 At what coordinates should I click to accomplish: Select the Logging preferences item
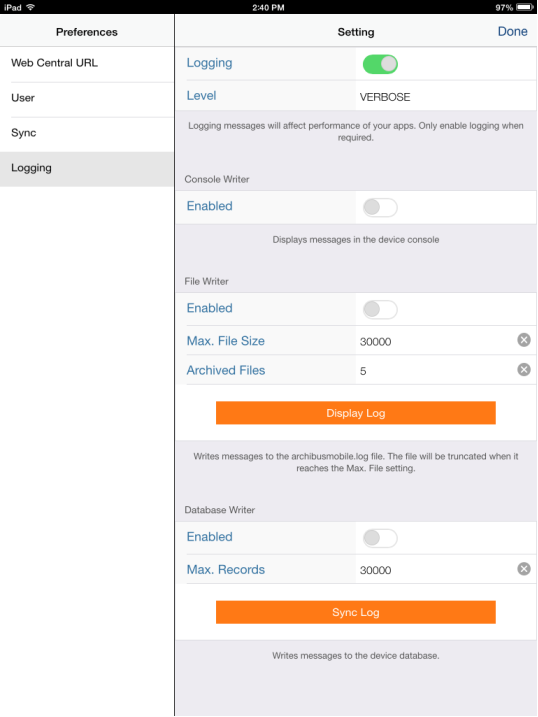click(x=87, y=168)
